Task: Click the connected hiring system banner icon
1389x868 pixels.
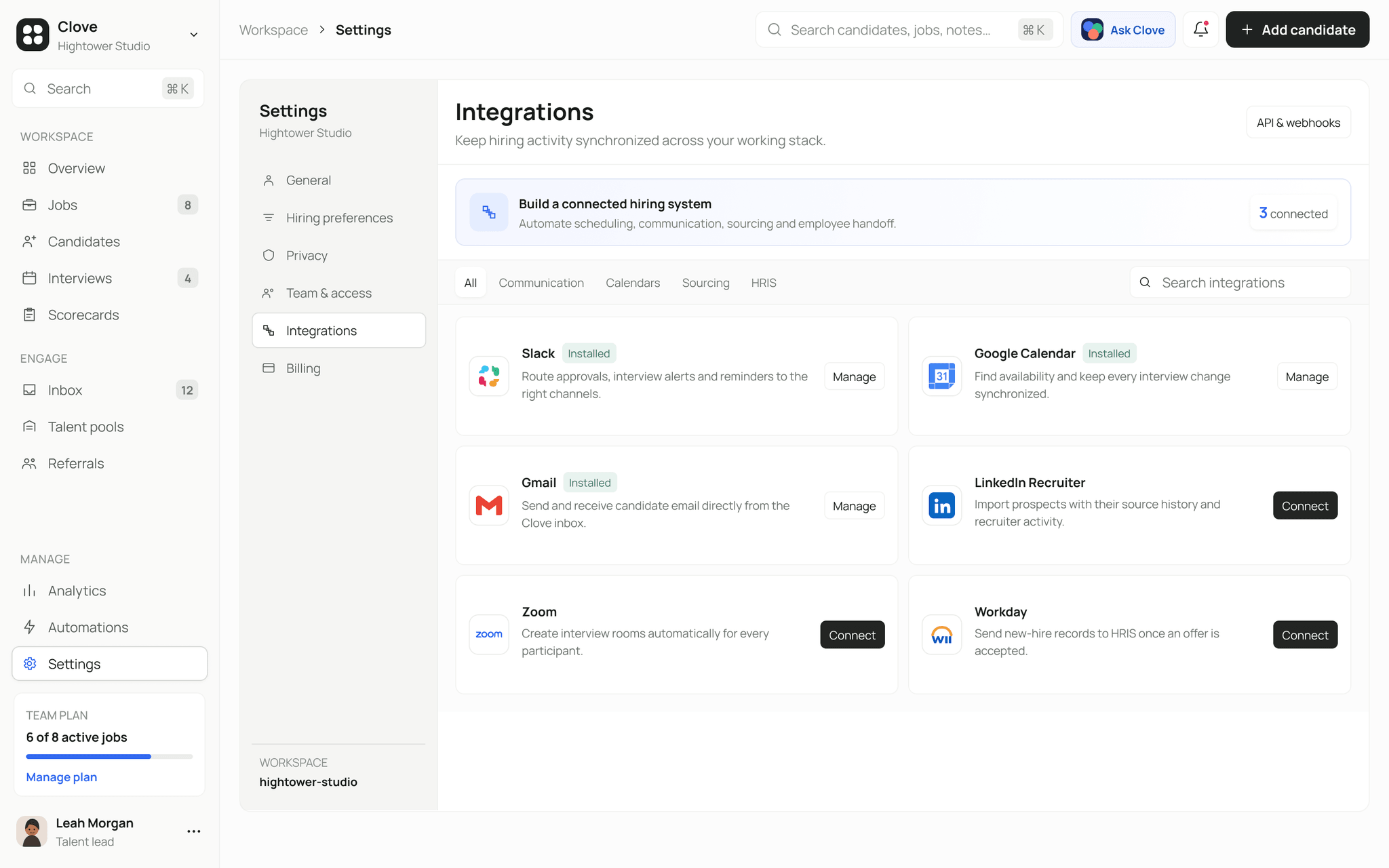Action: pos(489,212)
